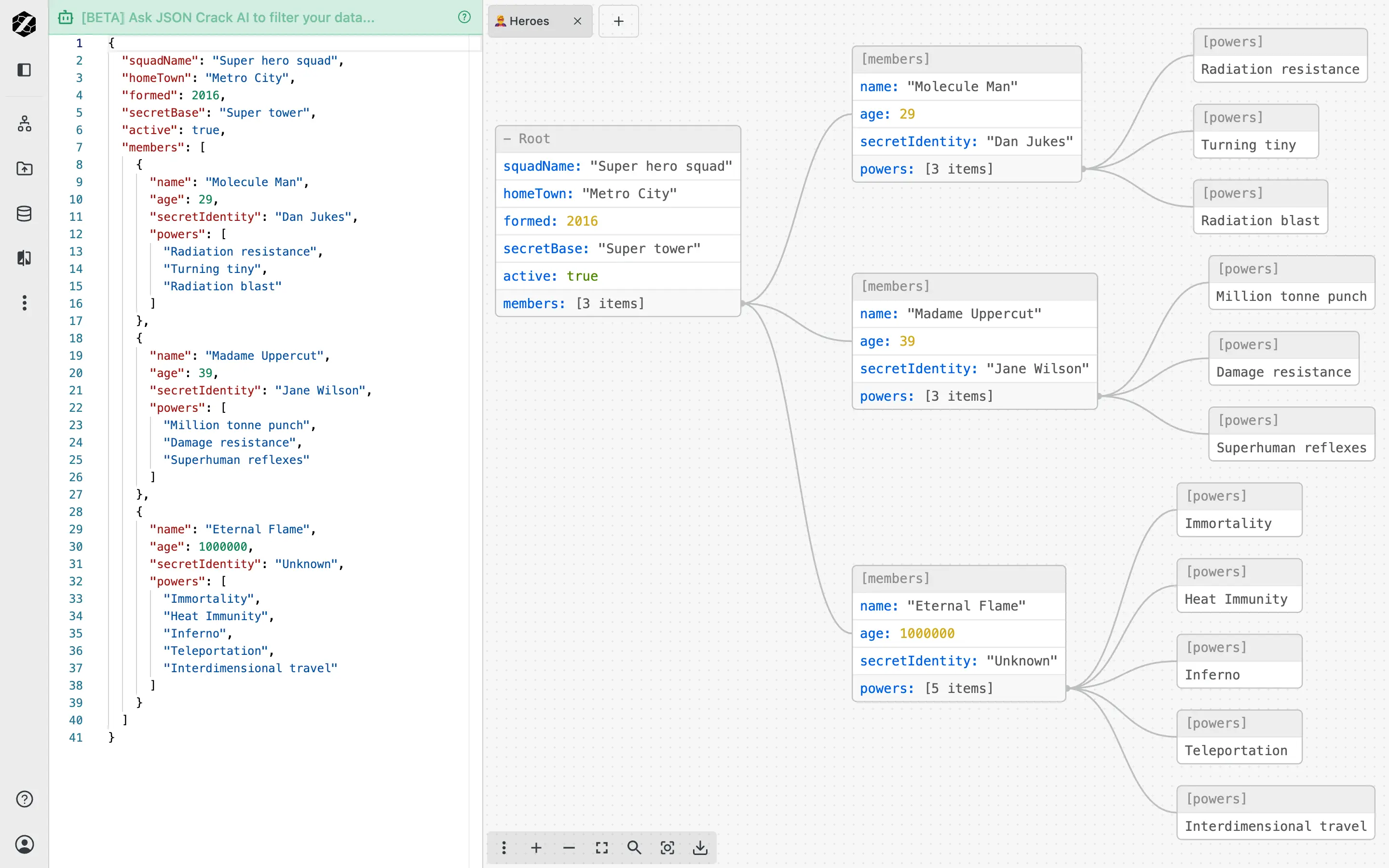Click the account profile icon
Viewport: 1389px width, 868px height.
coord(24,844)
